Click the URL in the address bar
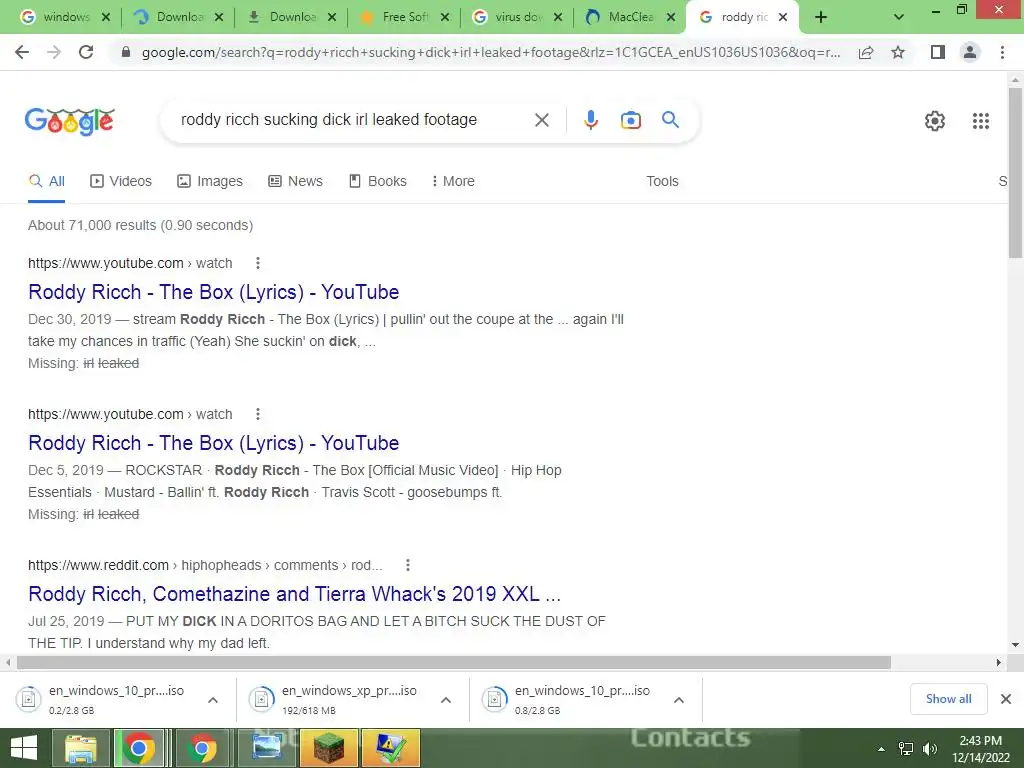Image resolution: width=1024 pixels, height=768 pixels. pos(491,52)
